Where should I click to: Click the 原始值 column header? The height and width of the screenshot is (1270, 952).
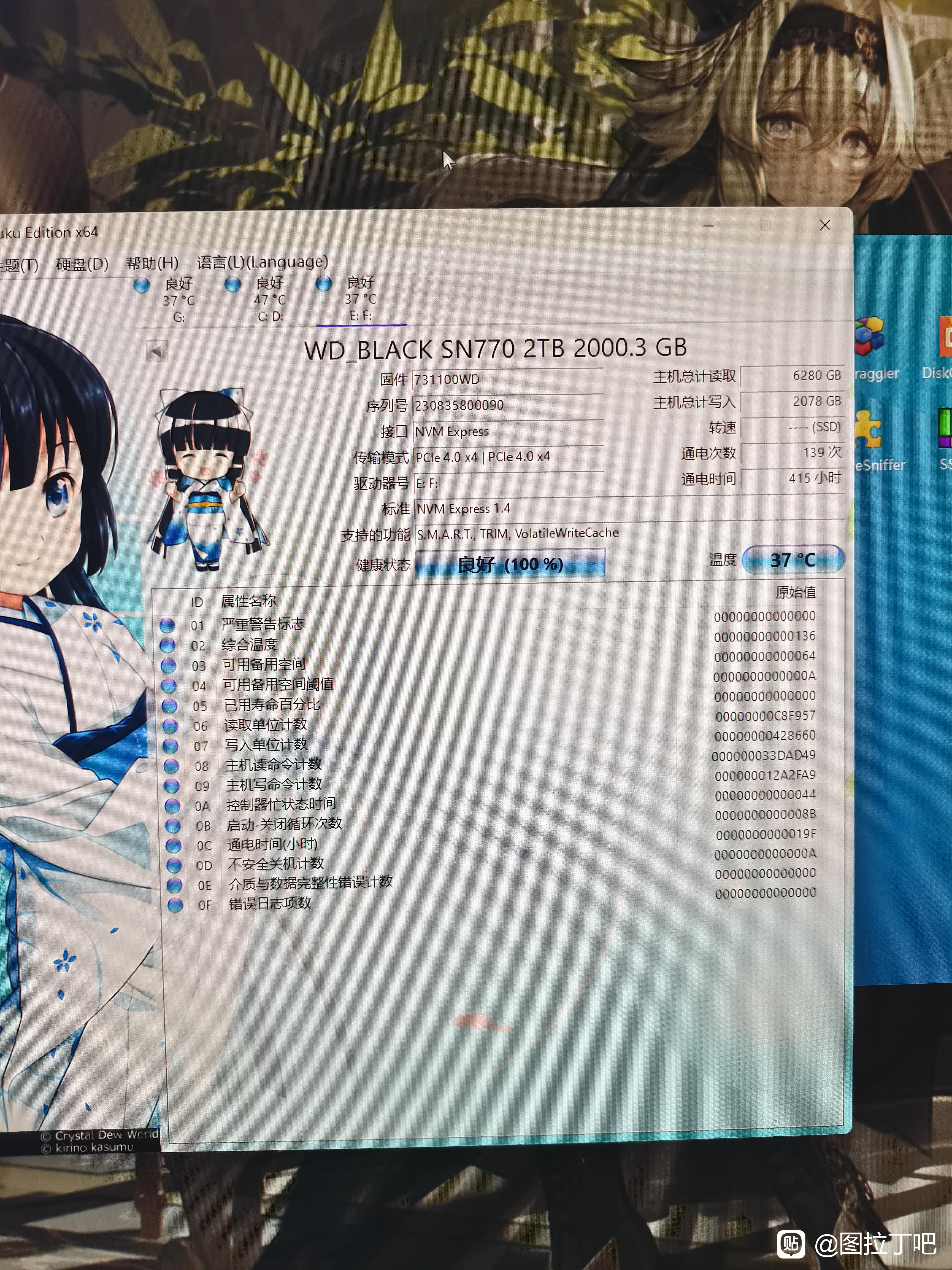tap(795, 592)
